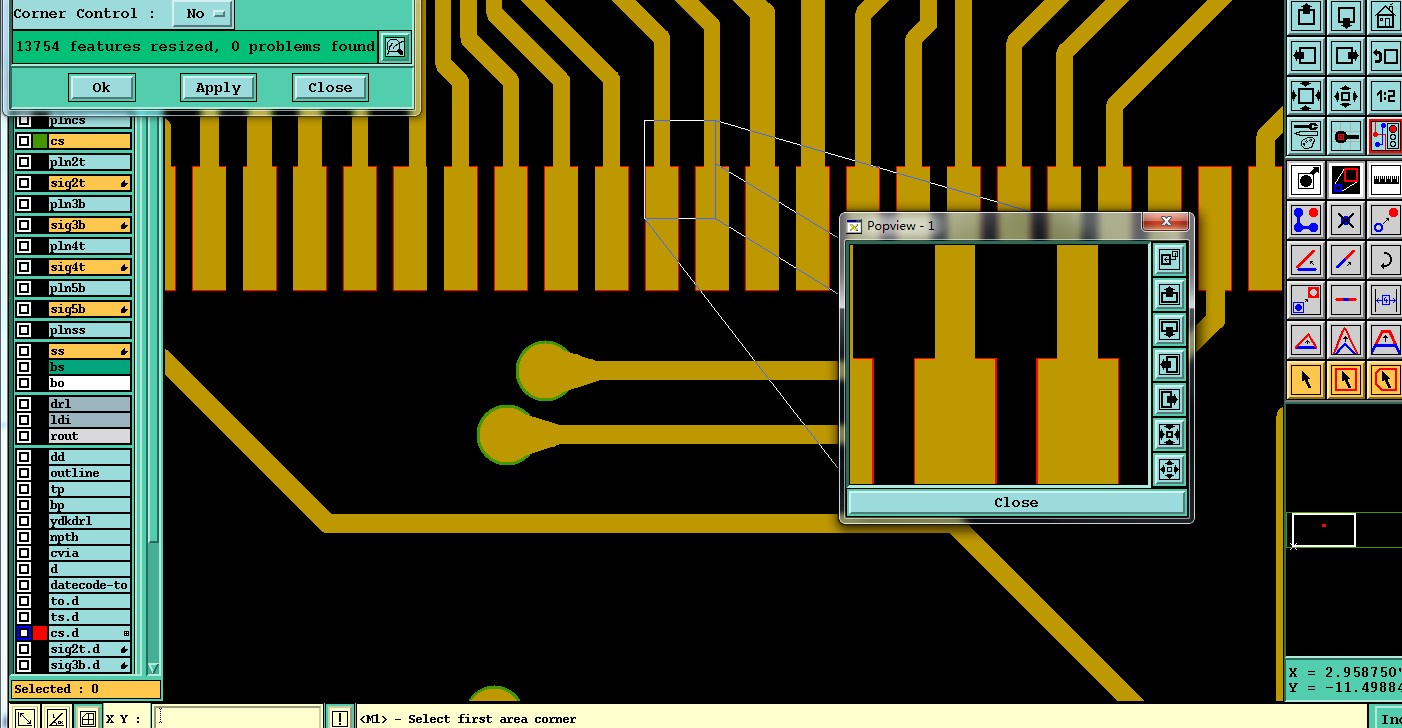This screenshot has height=728, width=1402.
Task: Click Close in the resize dialog
Action: point(330,88)
